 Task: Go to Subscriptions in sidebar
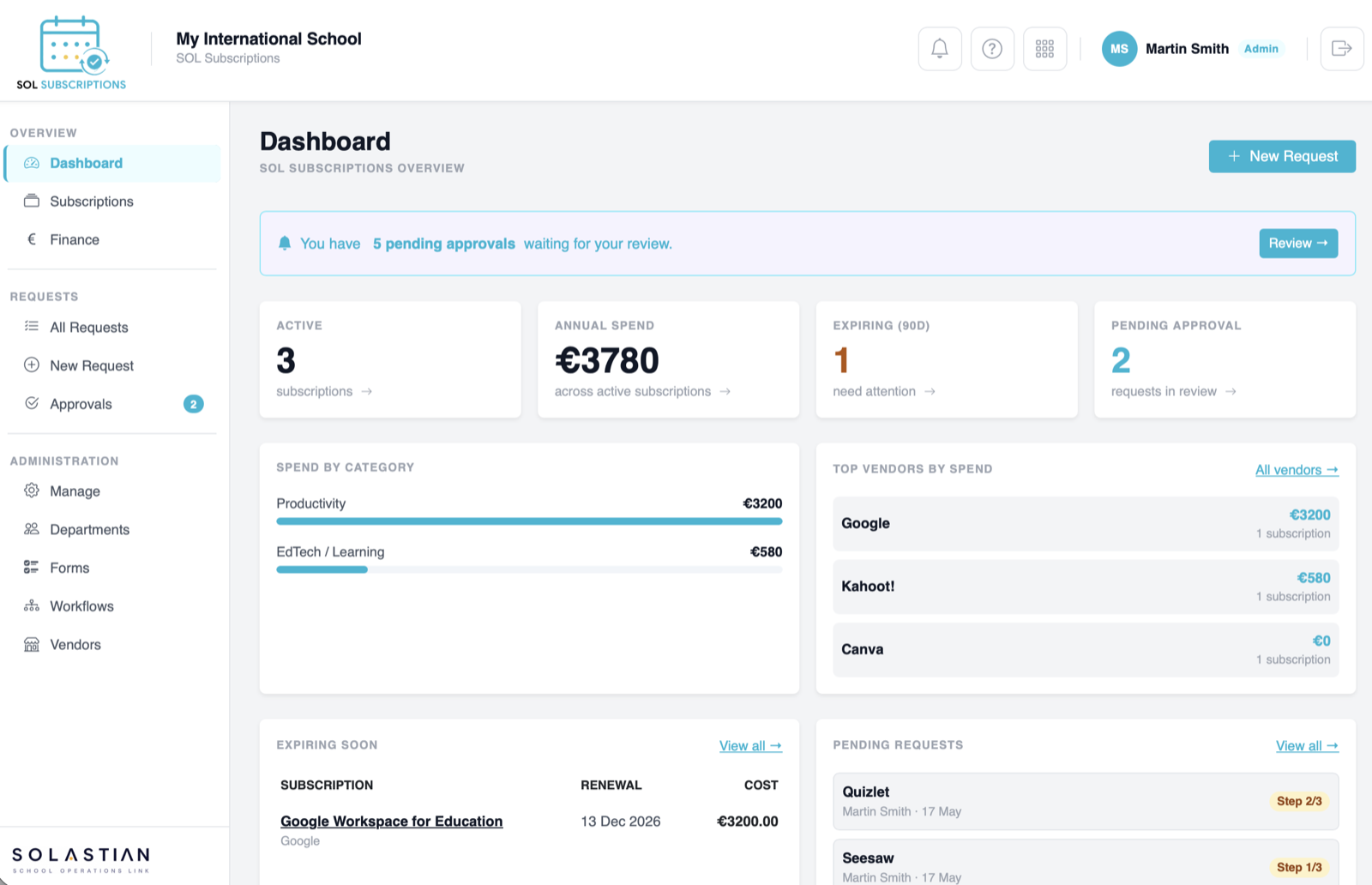112,202
